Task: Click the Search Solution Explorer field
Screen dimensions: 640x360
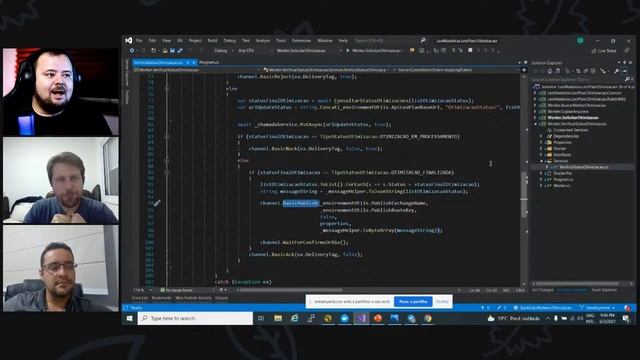Action: click(x=580, y=79)
